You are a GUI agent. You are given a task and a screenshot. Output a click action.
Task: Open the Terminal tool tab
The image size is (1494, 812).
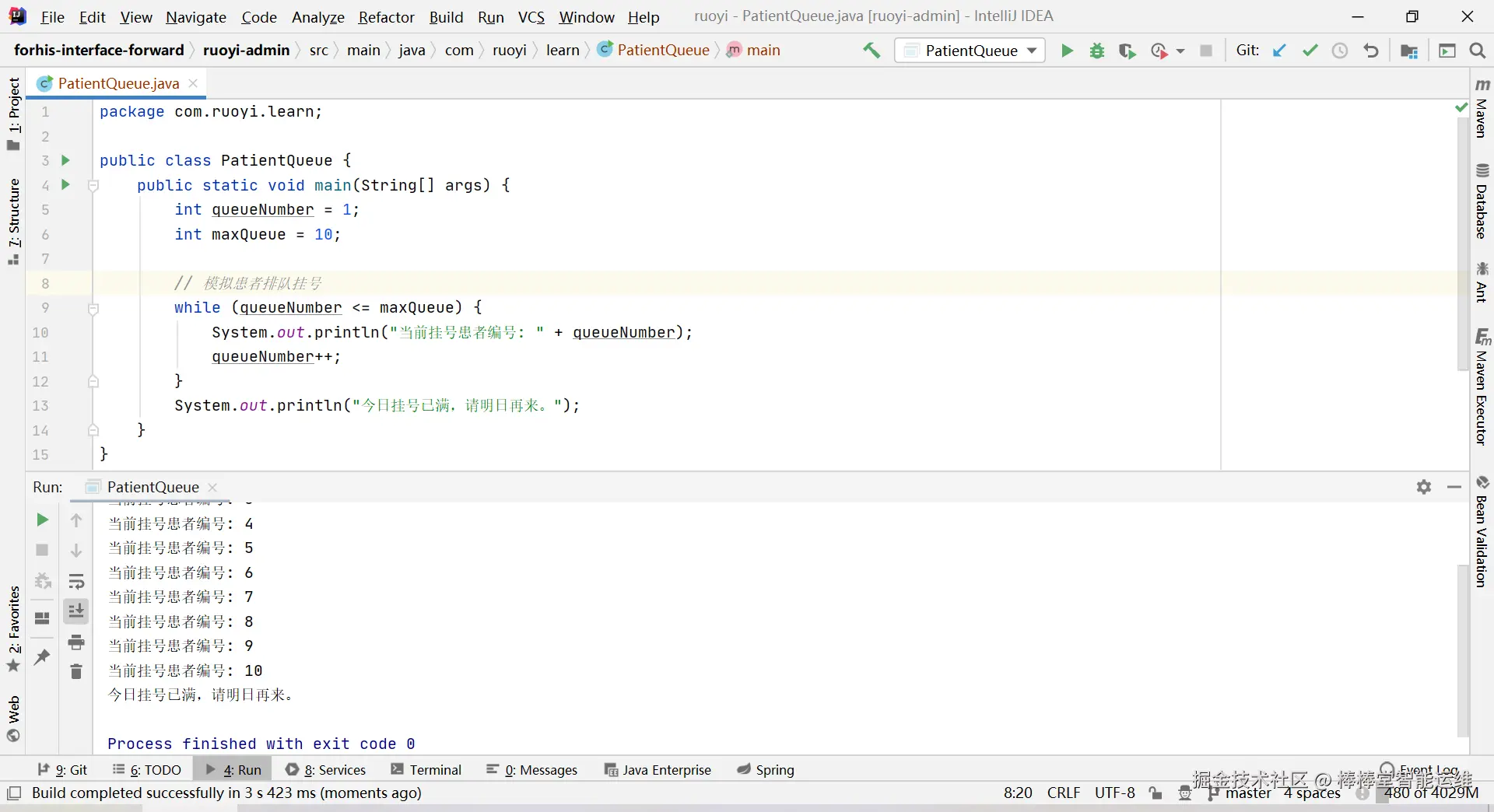pyautogui.click(x=426, y=769)
